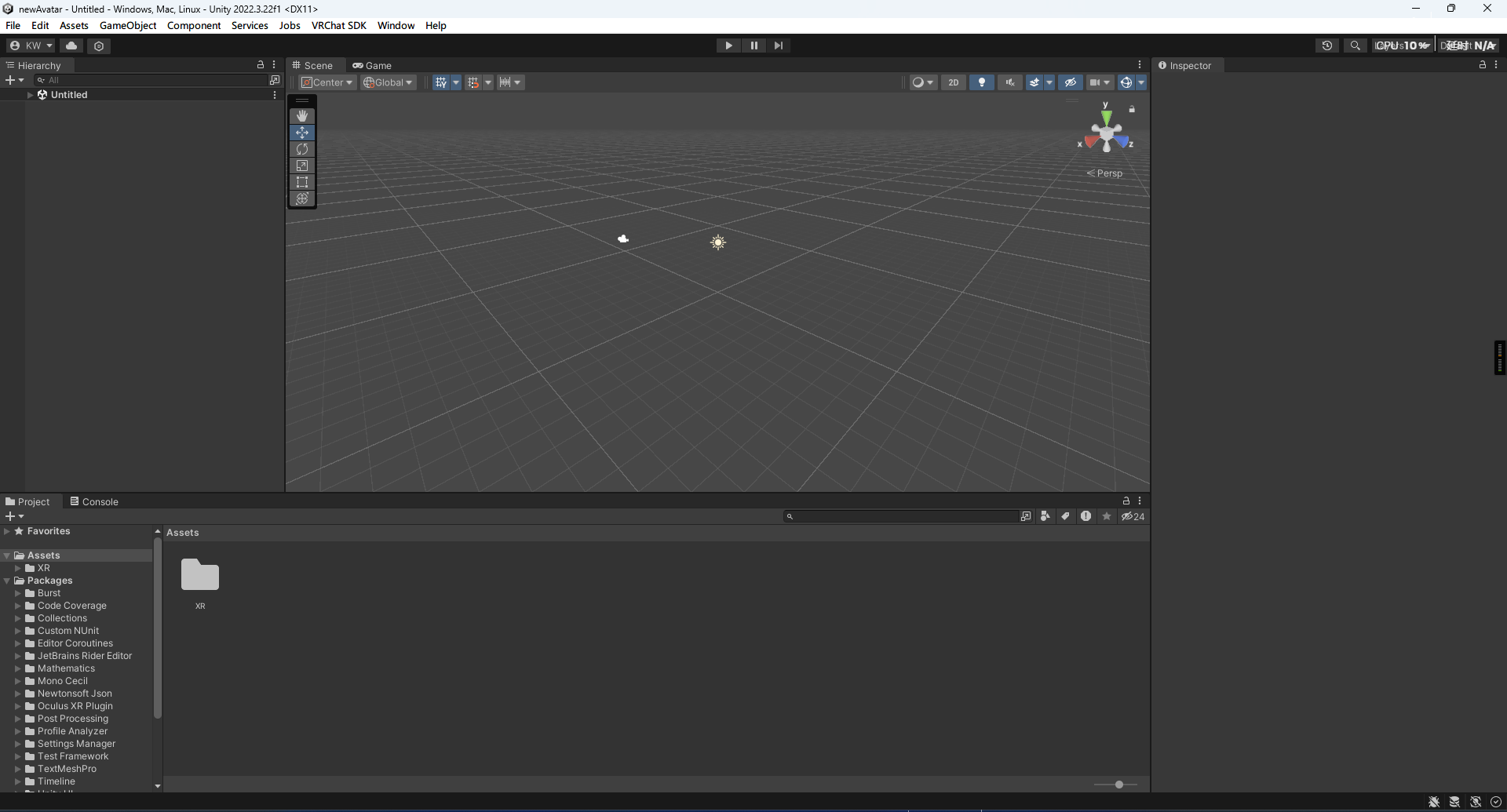Click the Play button
Viewport: 1507px width, 812px height.
(728, 46)
